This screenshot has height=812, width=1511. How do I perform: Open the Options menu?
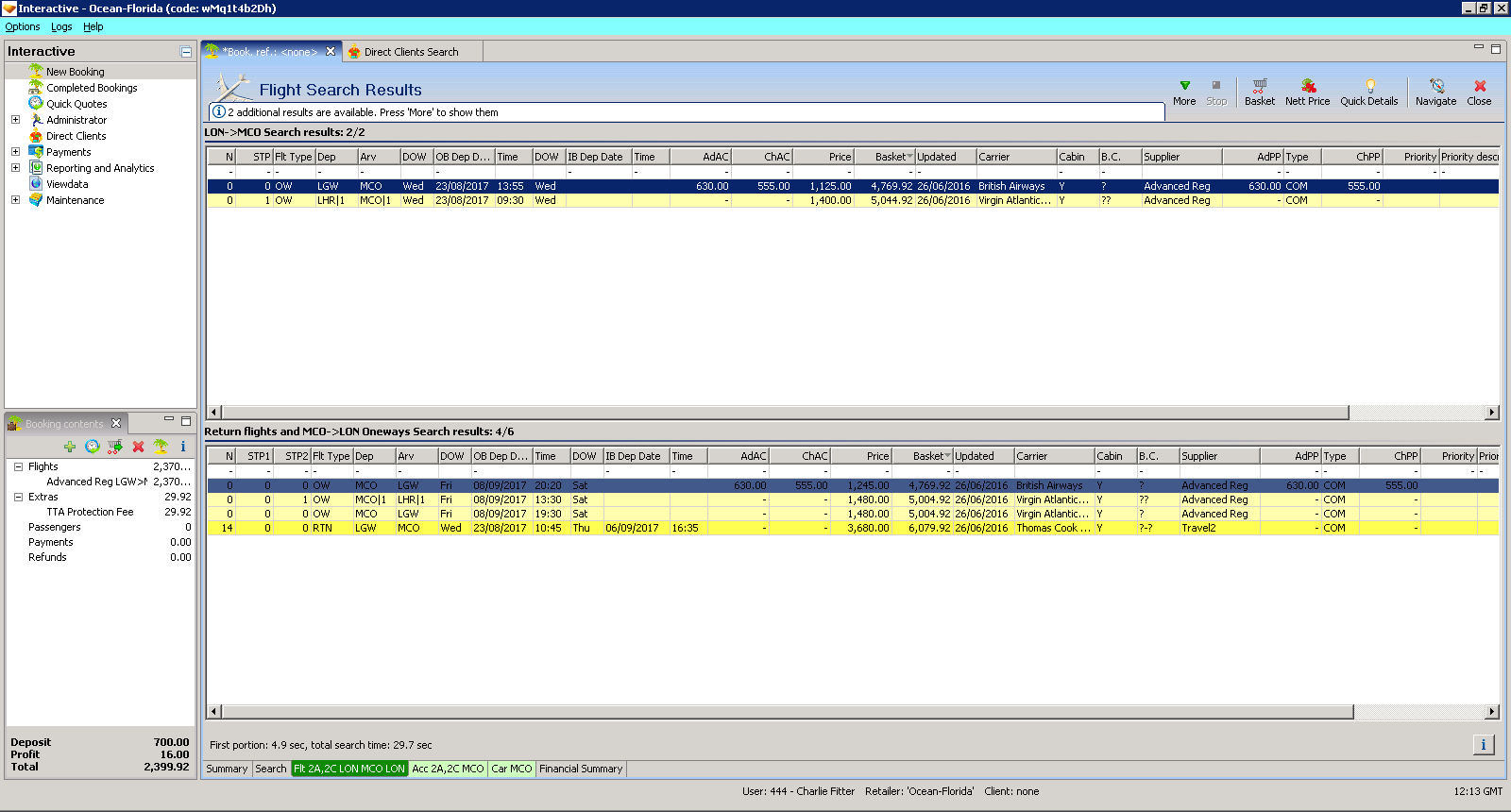pos(23,26)
